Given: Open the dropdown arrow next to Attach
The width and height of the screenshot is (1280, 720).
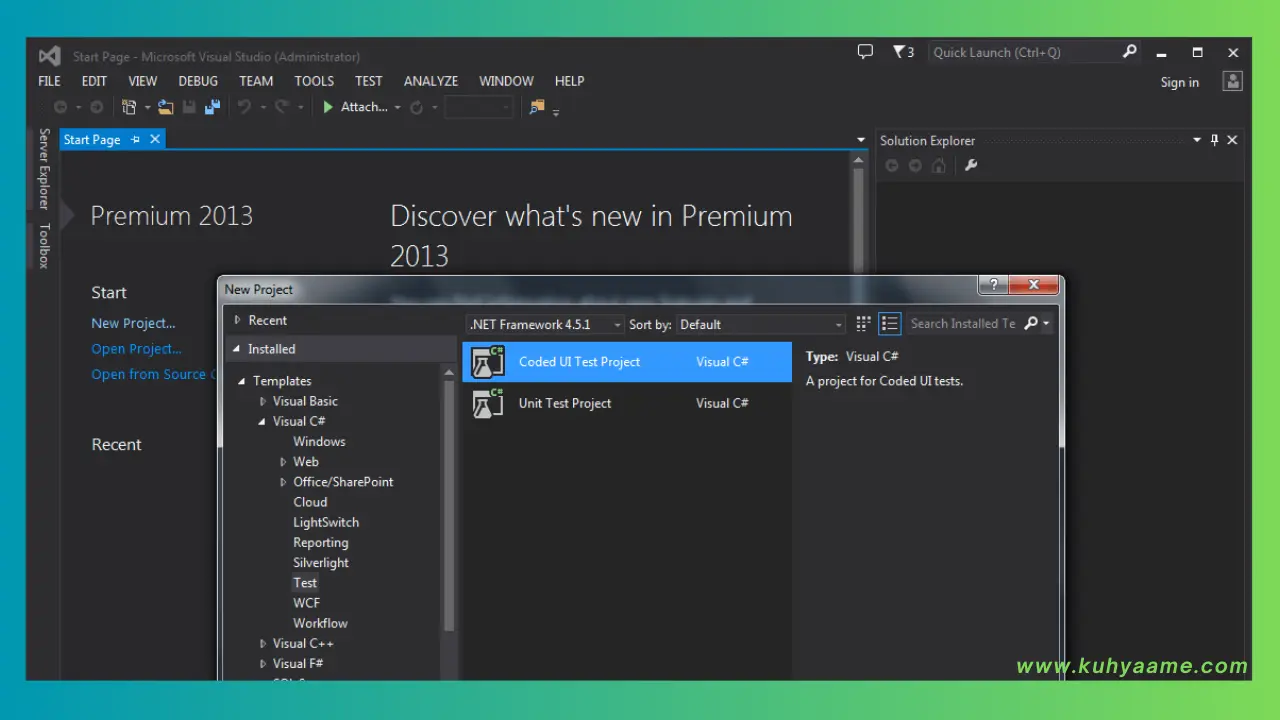Looking at the screenshot, I should pos(397,108).
